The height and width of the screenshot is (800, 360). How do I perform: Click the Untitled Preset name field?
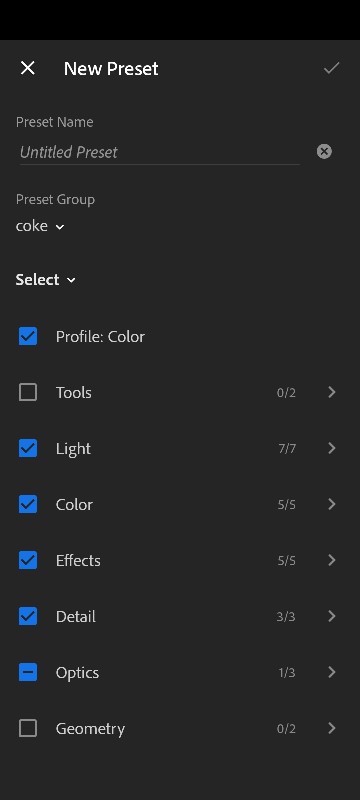(159, 152)
